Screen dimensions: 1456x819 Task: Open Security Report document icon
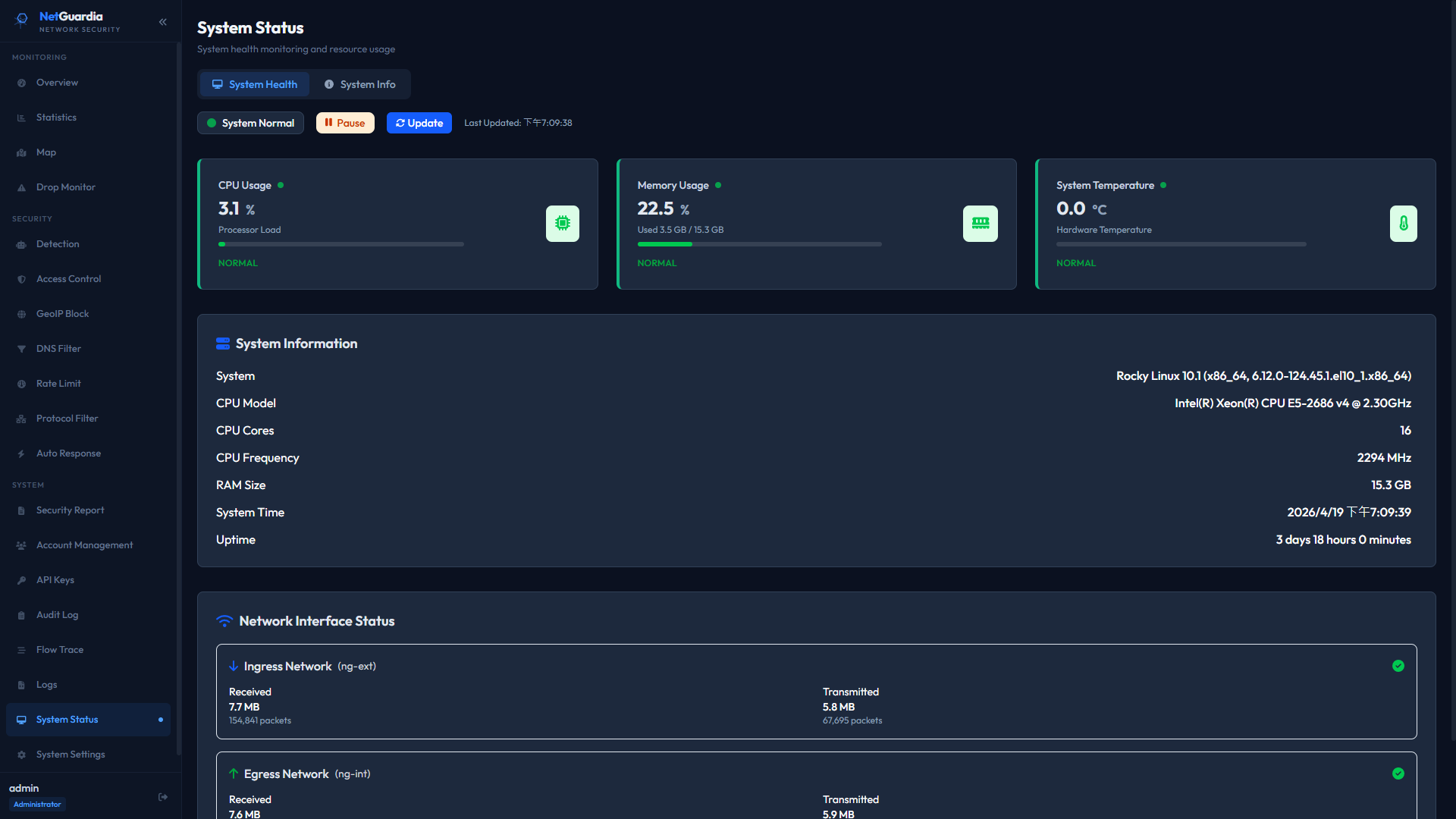(21, 510)
